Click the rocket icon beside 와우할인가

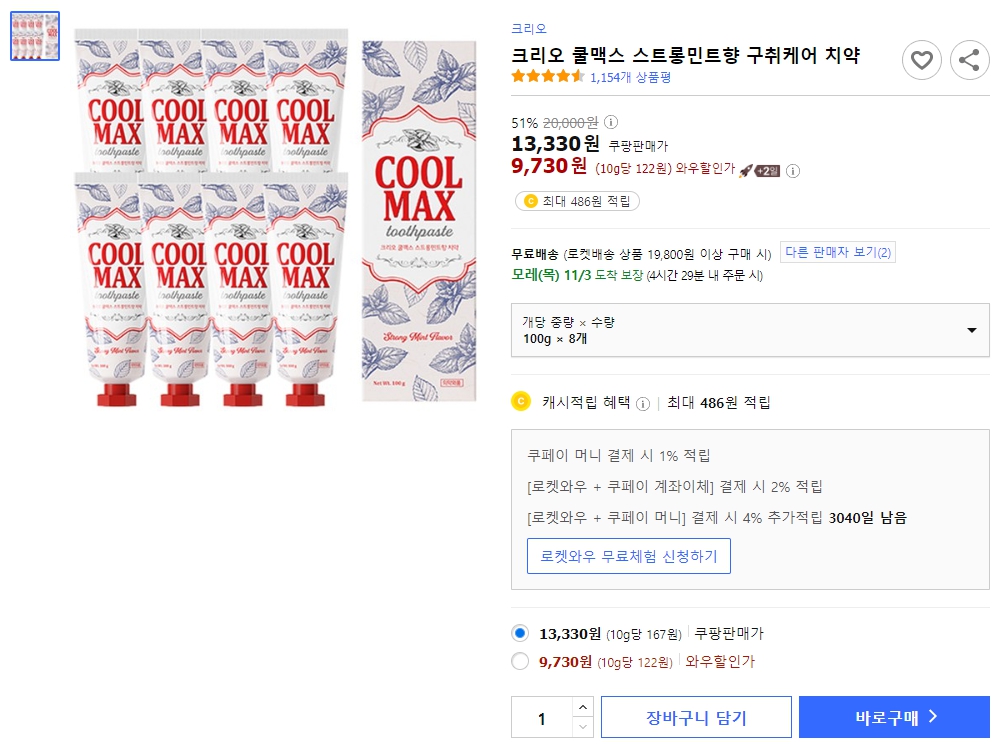tap(748, 168)
